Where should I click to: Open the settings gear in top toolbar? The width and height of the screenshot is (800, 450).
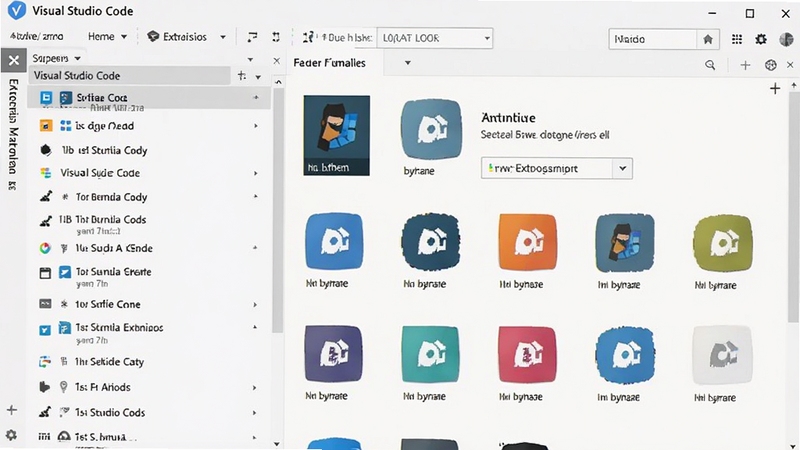click(761, 39)
